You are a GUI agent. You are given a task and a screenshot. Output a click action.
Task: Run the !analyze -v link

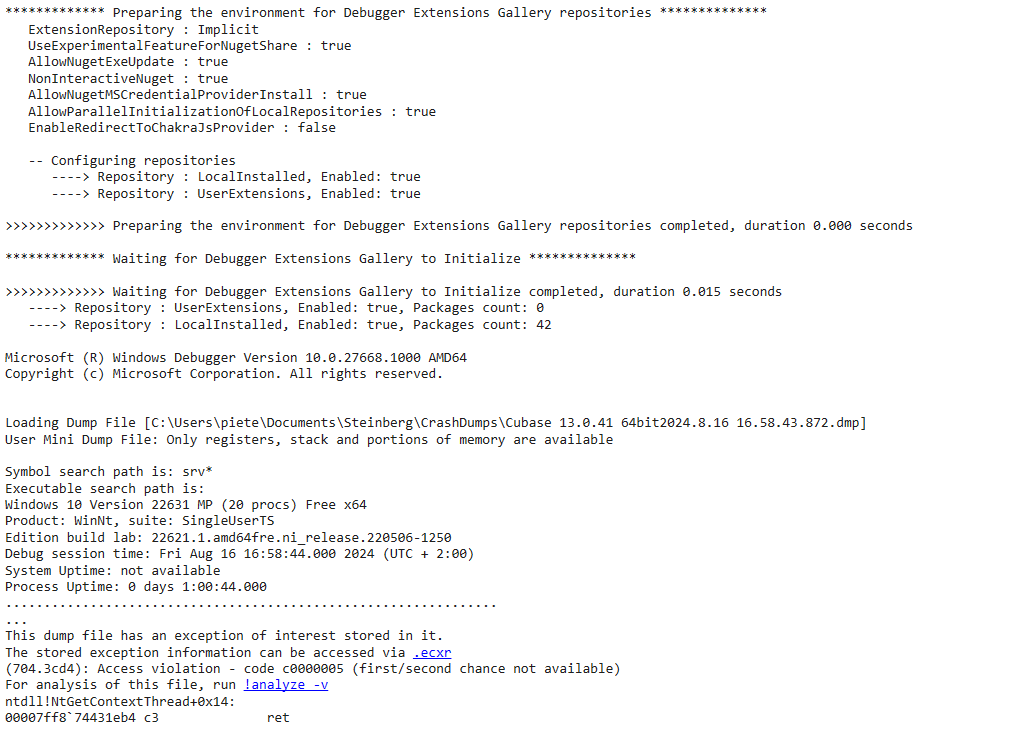click(x=286, y=684)
